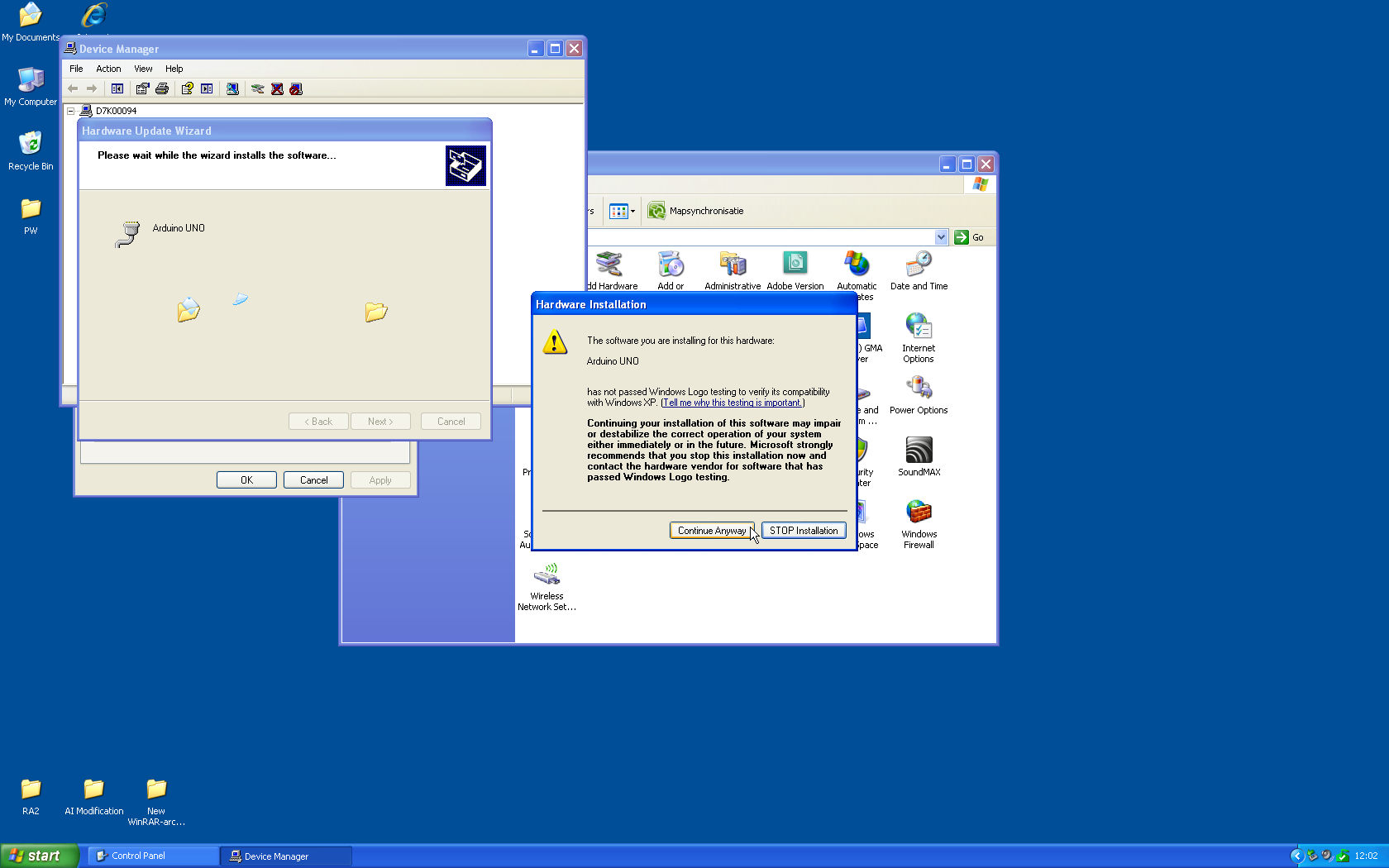Select D7K00094 computer in device tree
Viewport: 1389px width, 868px height.
coord(116,111)
